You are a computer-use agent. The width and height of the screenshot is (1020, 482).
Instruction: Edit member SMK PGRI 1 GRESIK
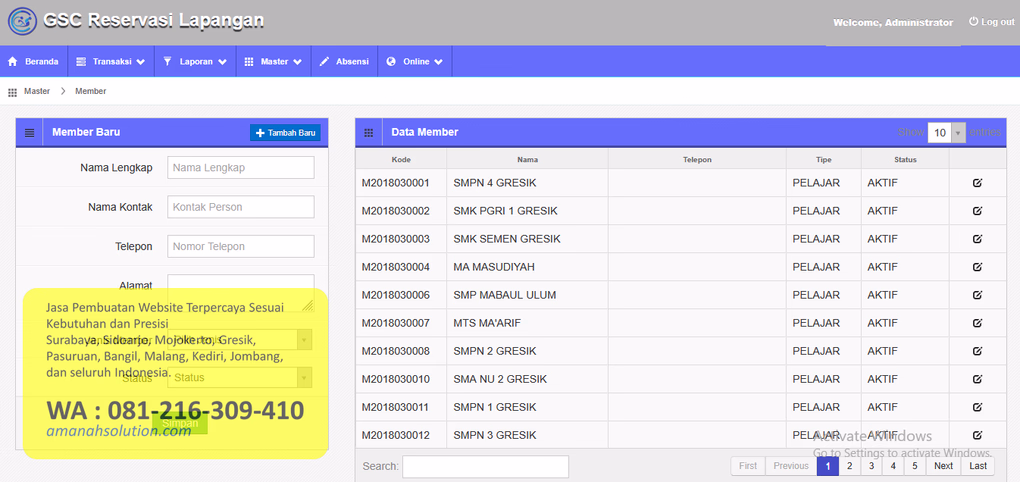point(977,211)
